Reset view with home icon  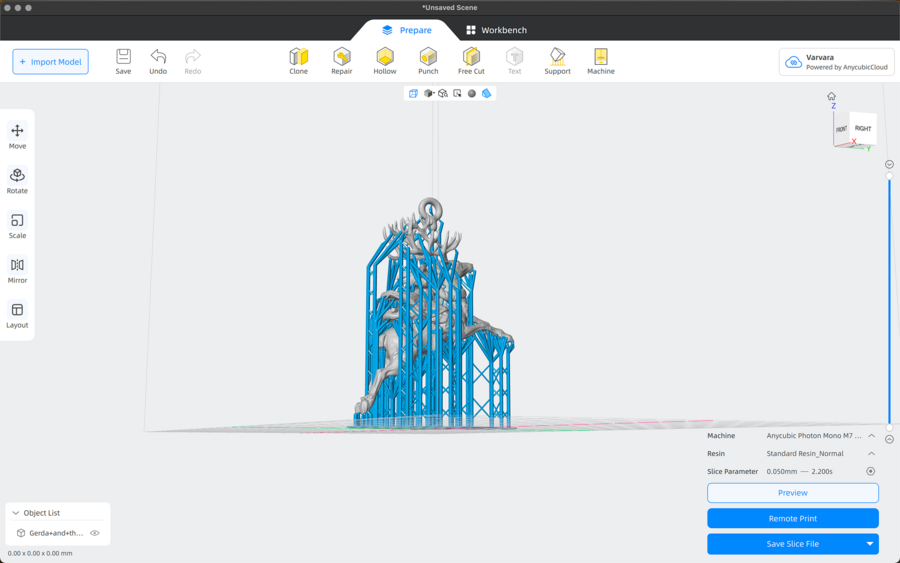831,96
